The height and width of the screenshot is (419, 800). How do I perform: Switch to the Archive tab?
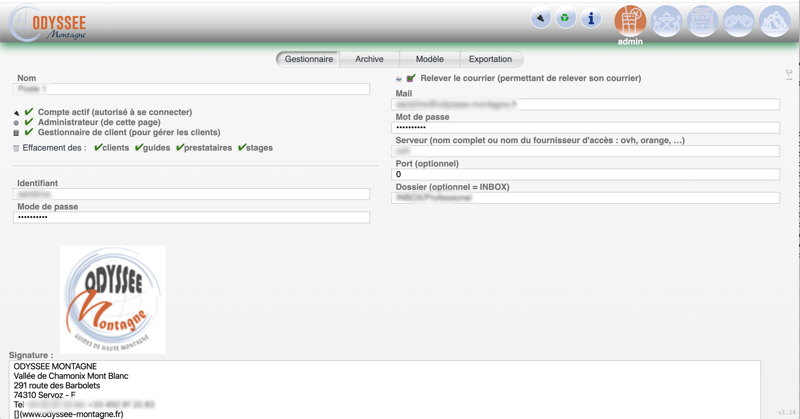pyautogui.click(x=369, y=59)
